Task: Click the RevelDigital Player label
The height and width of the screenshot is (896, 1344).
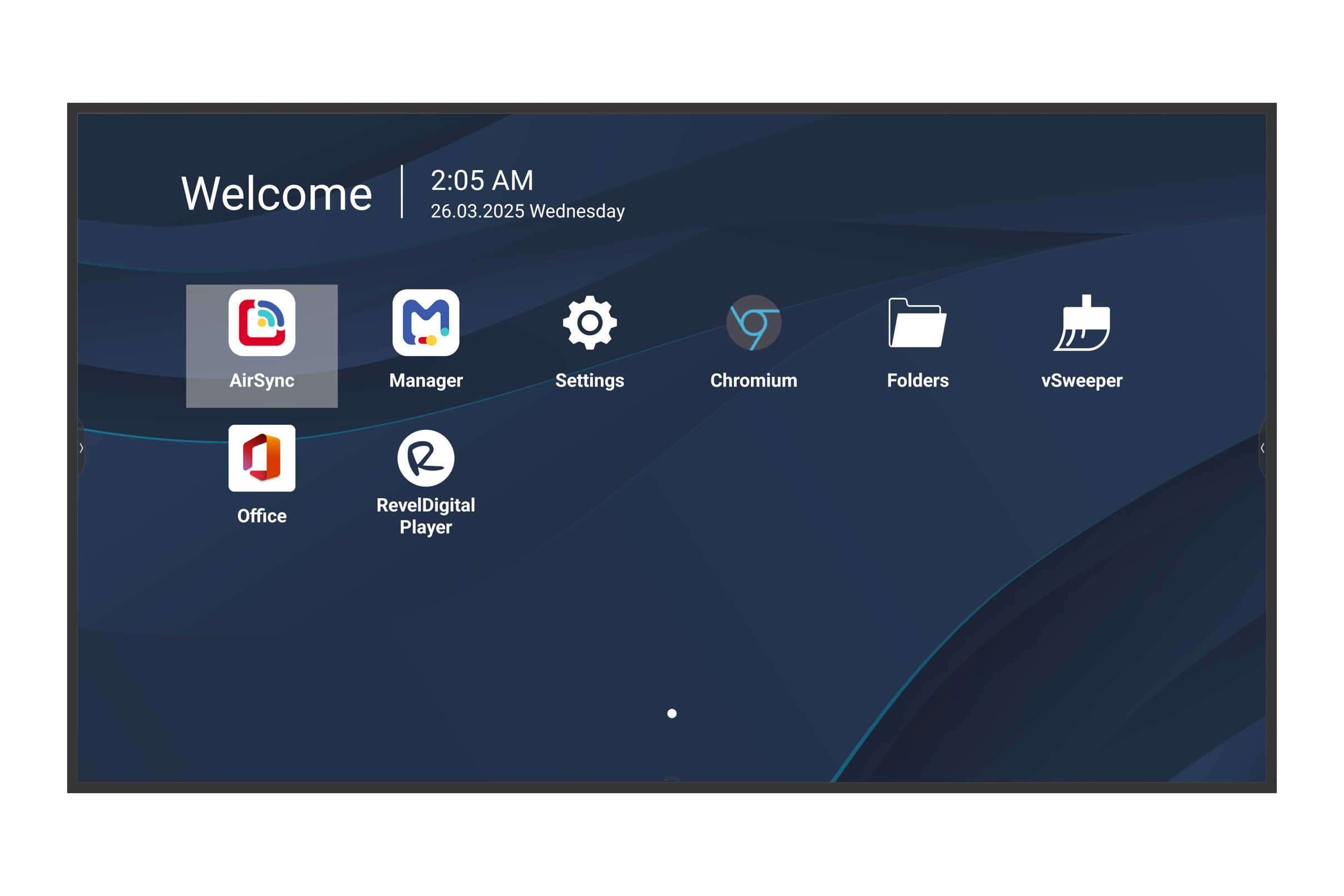Action: coord(426,516)
